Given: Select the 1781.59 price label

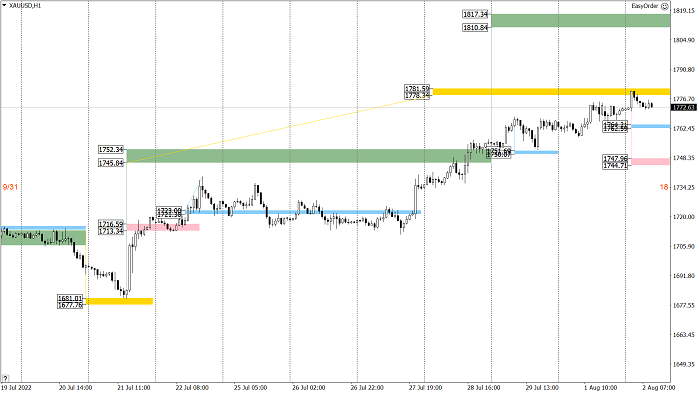Looking at the screenshot, I should coord(417,88).
